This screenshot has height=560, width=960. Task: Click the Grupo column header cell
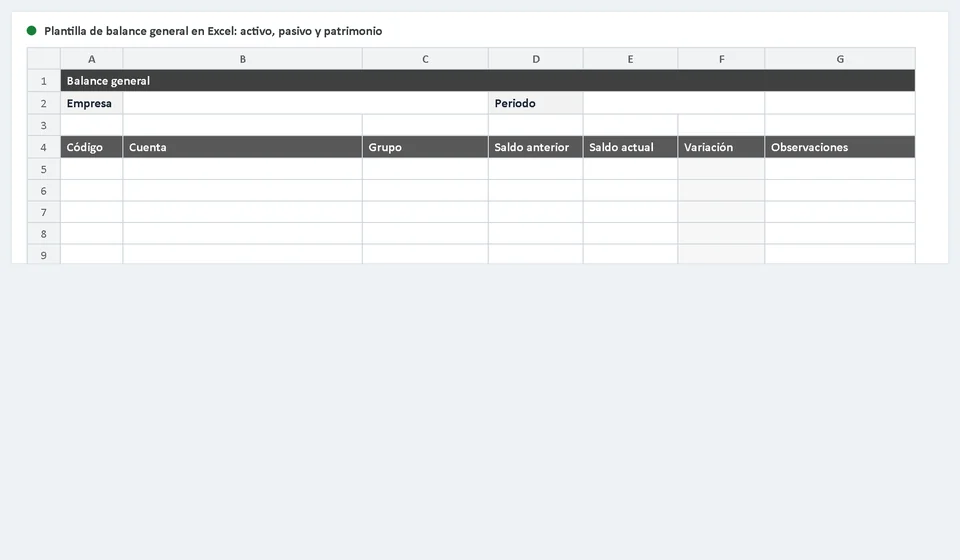click(426, 147)
